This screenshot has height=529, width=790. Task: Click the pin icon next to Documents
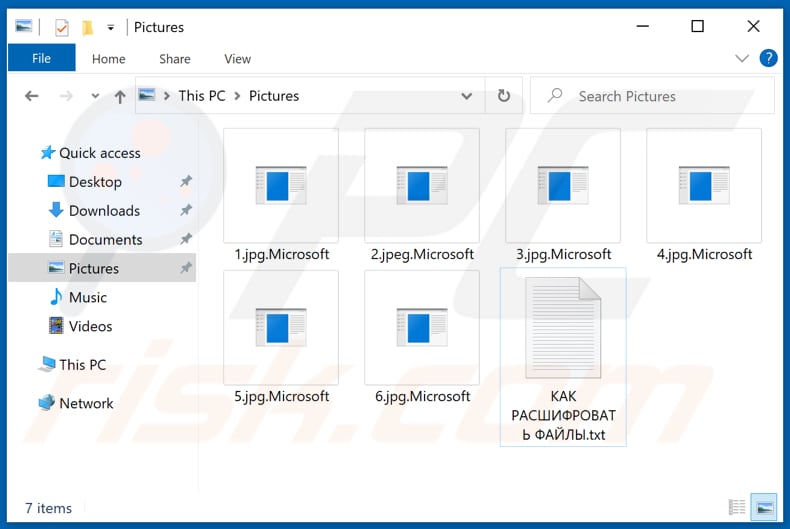click(186, 238)
